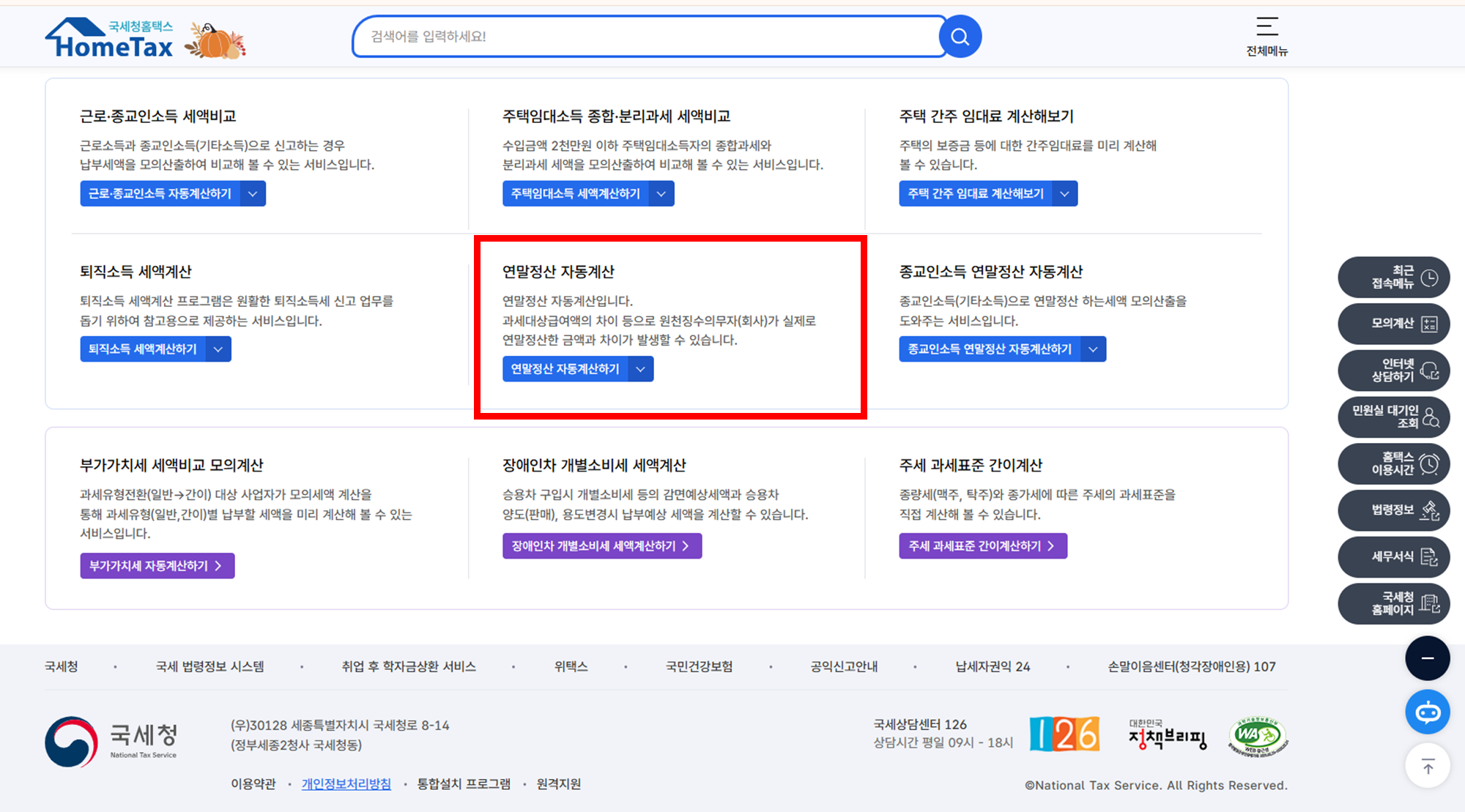
Task: Expand dropdown beside 근로·종교인소득 자동계산하기
Action: pyautogui.click(x=253, y=194)
